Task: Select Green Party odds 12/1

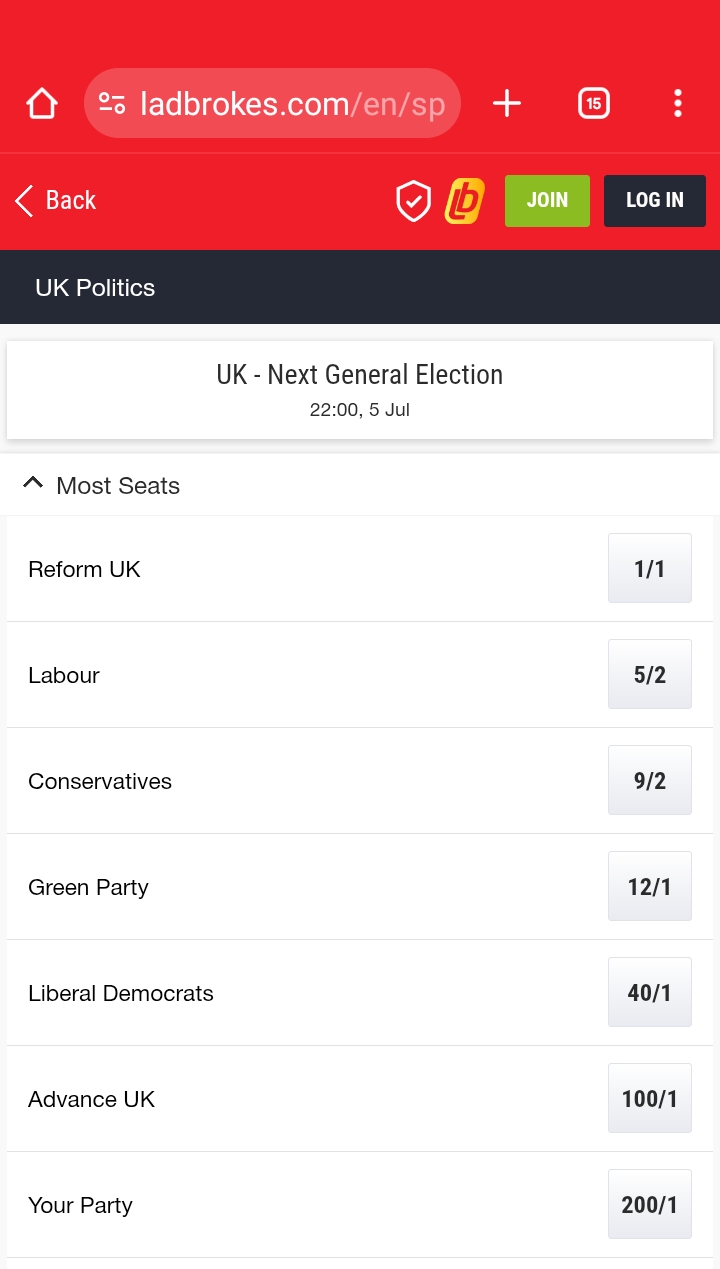Action: pyautogui.click(x=649, y=887)
